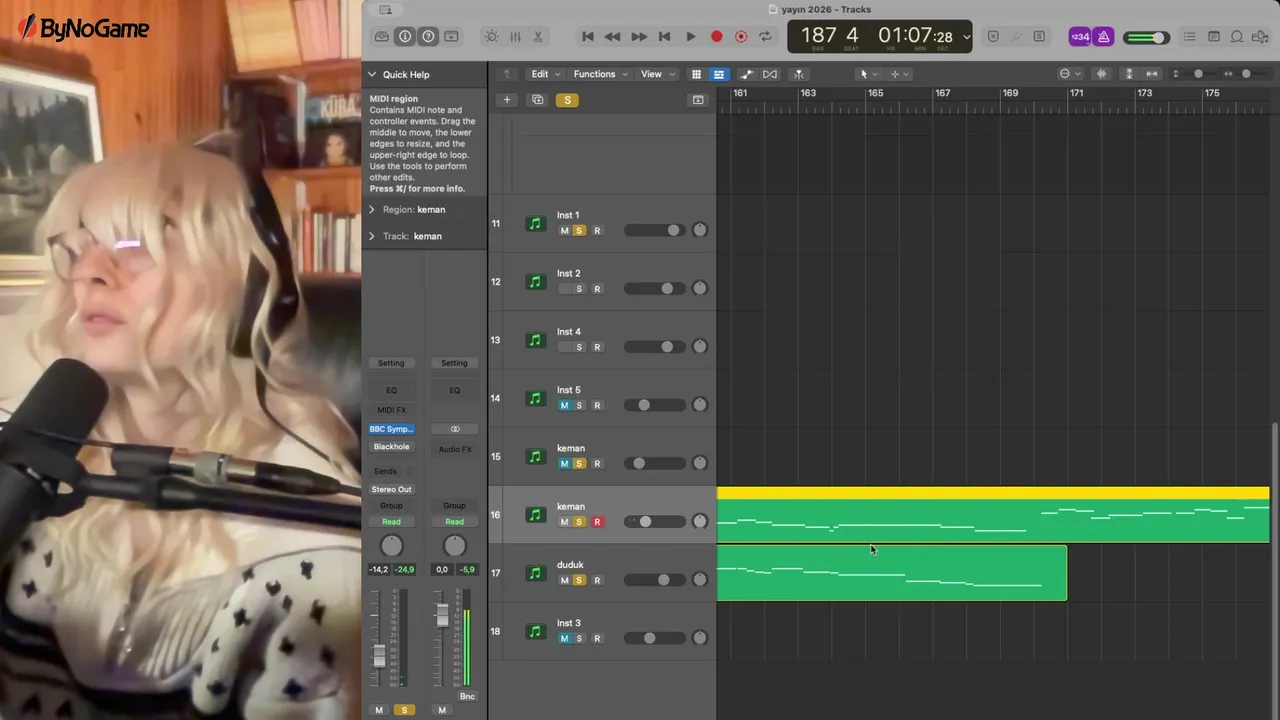Viewport: 1280px width, 720px height.
Task: Click the Duplicate Track button
Action: point(538,100)
